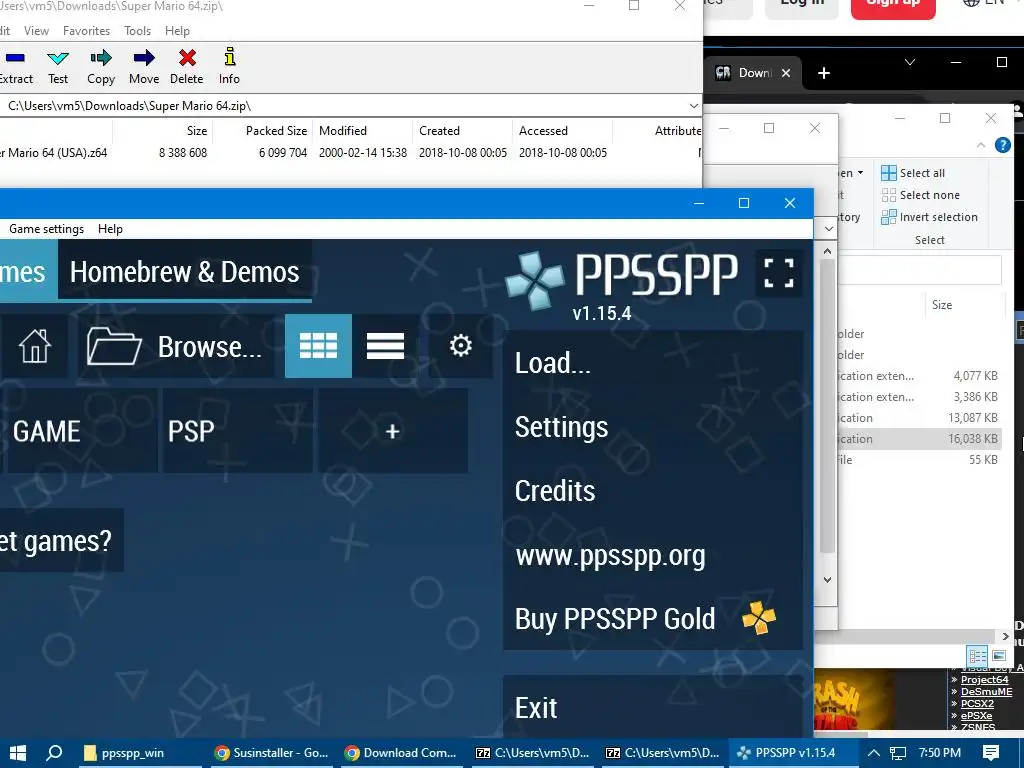The width and height of the screenshot is (1024, 768).
Task: Open the notification center icon
Action: (x=991, y=753)
